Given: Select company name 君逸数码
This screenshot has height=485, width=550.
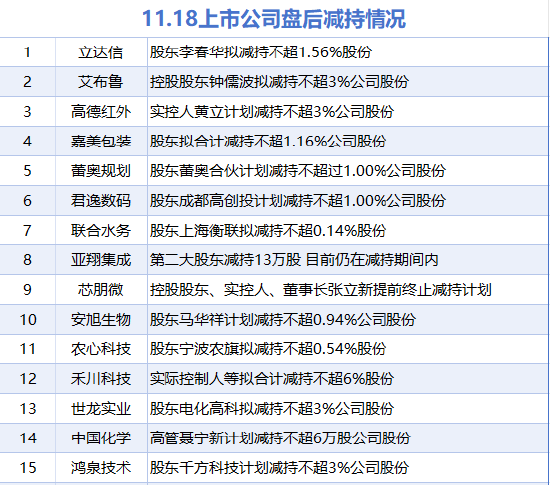Looking at the screenshot, I should [101, 201].
